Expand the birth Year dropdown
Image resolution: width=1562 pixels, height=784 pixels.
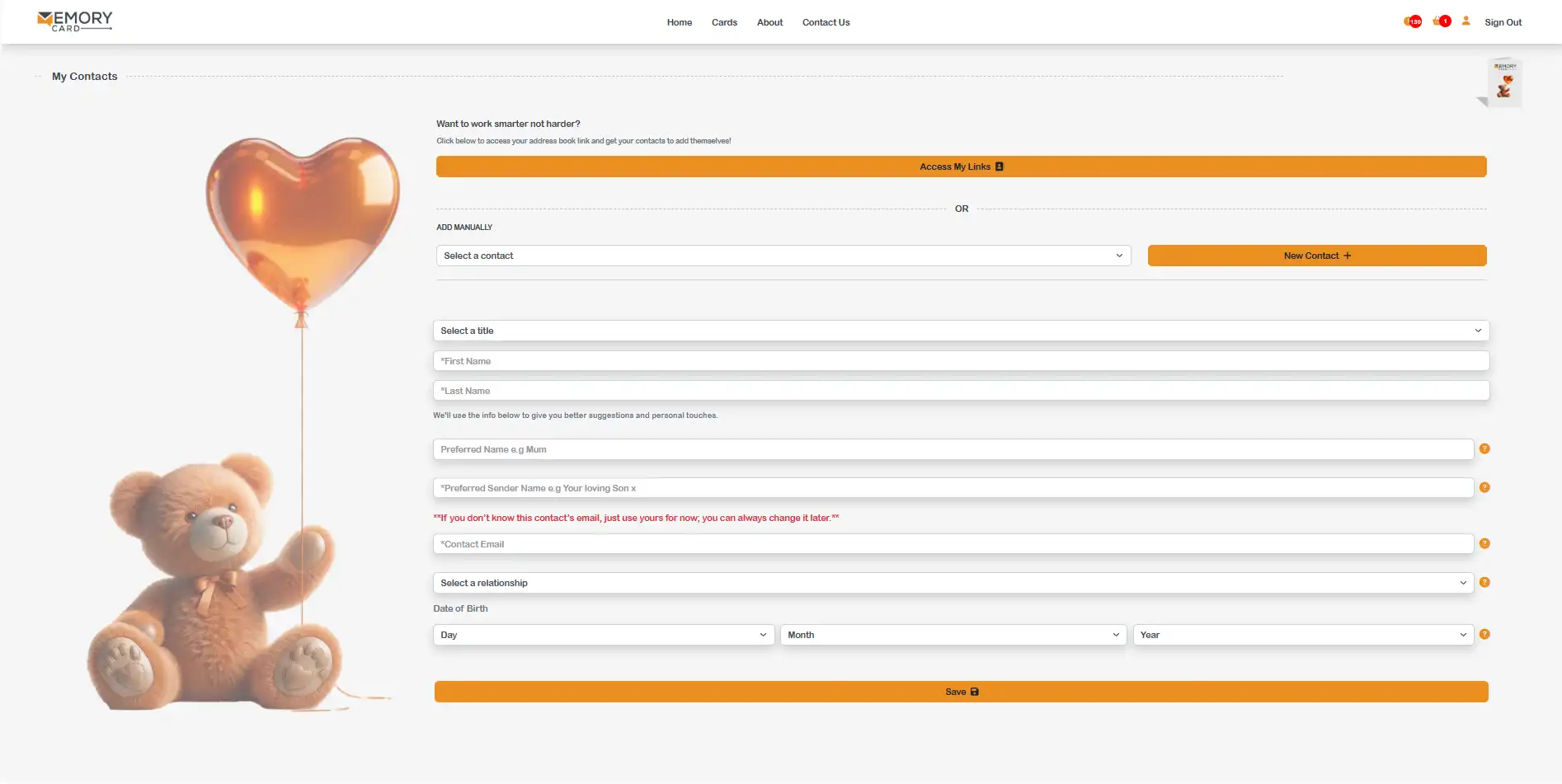(1302, 635)
